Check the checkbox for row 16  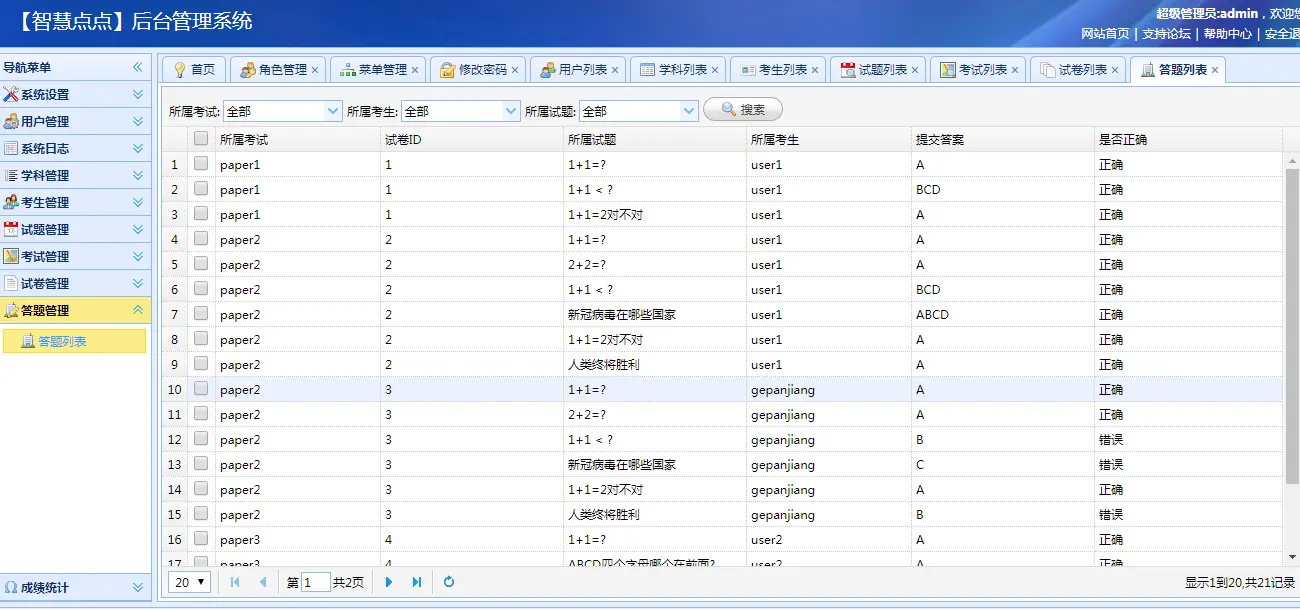click(201, 539)
